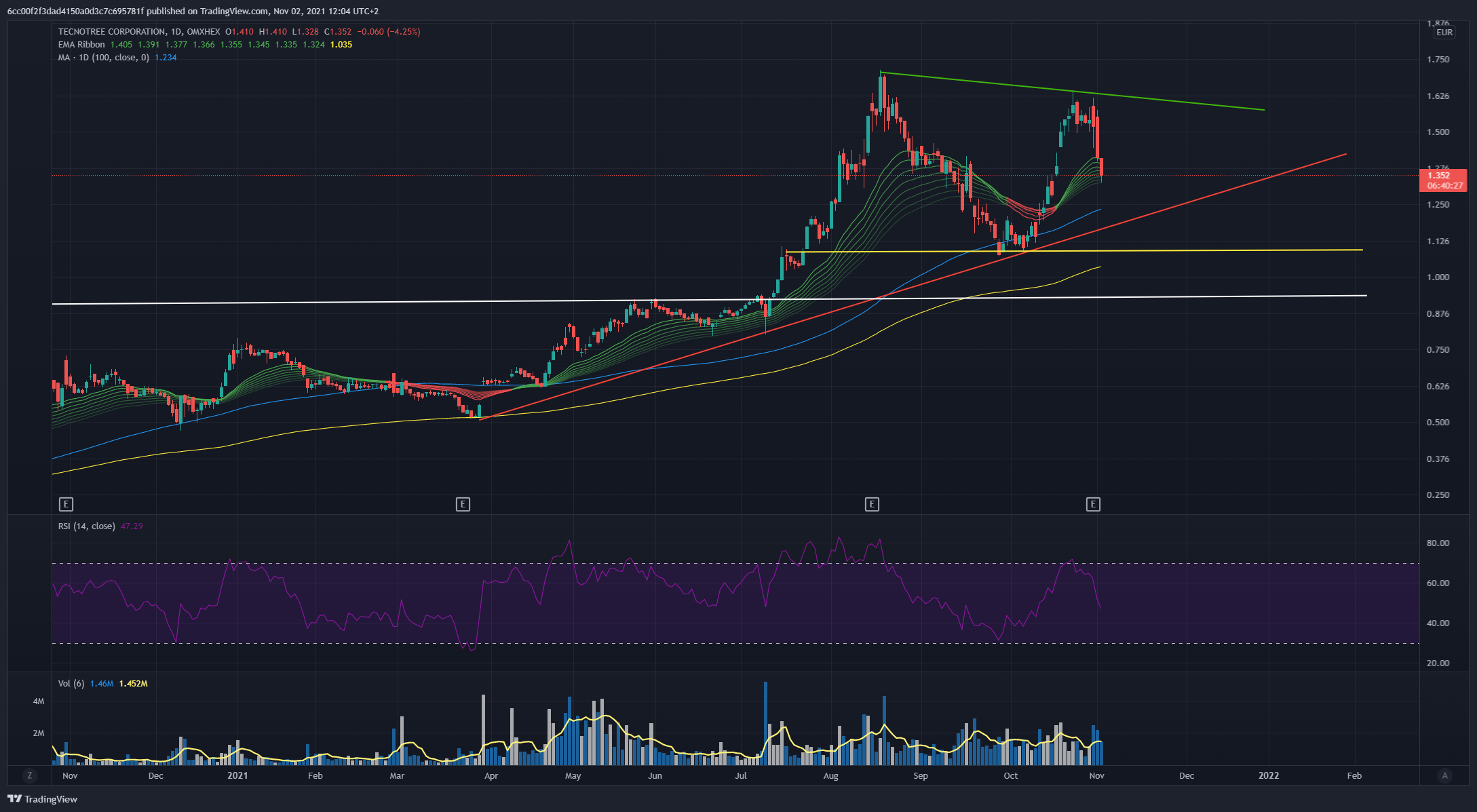Image resolution: width=1477 pixels, height=812 pixels.
Task: Click the Z timezone button
Action: [29, 775]
